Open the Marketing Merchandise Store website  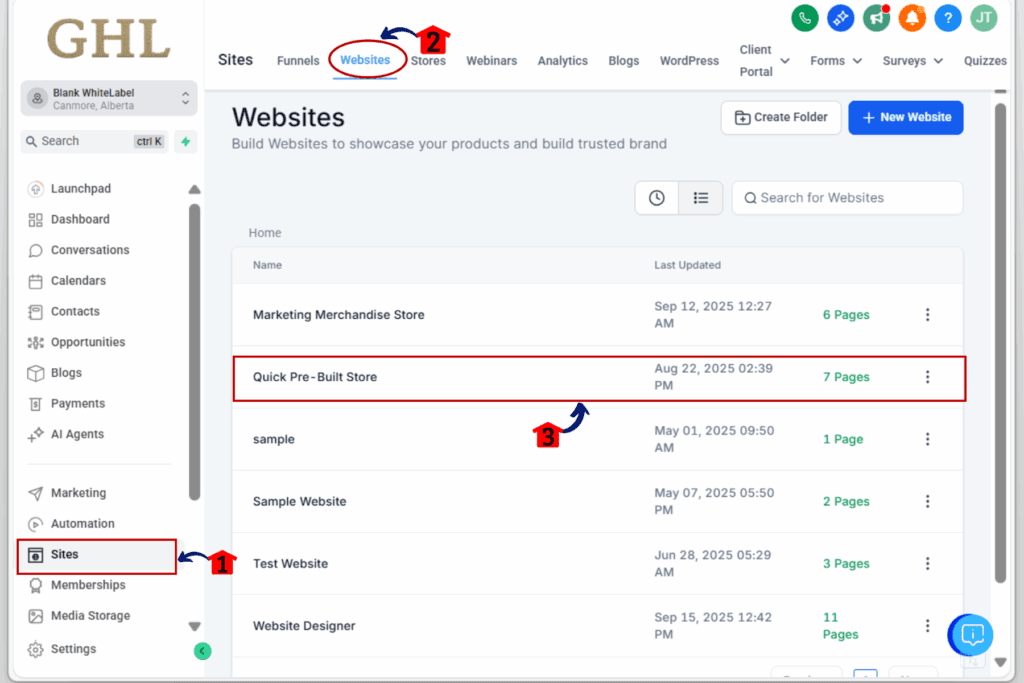338,315
